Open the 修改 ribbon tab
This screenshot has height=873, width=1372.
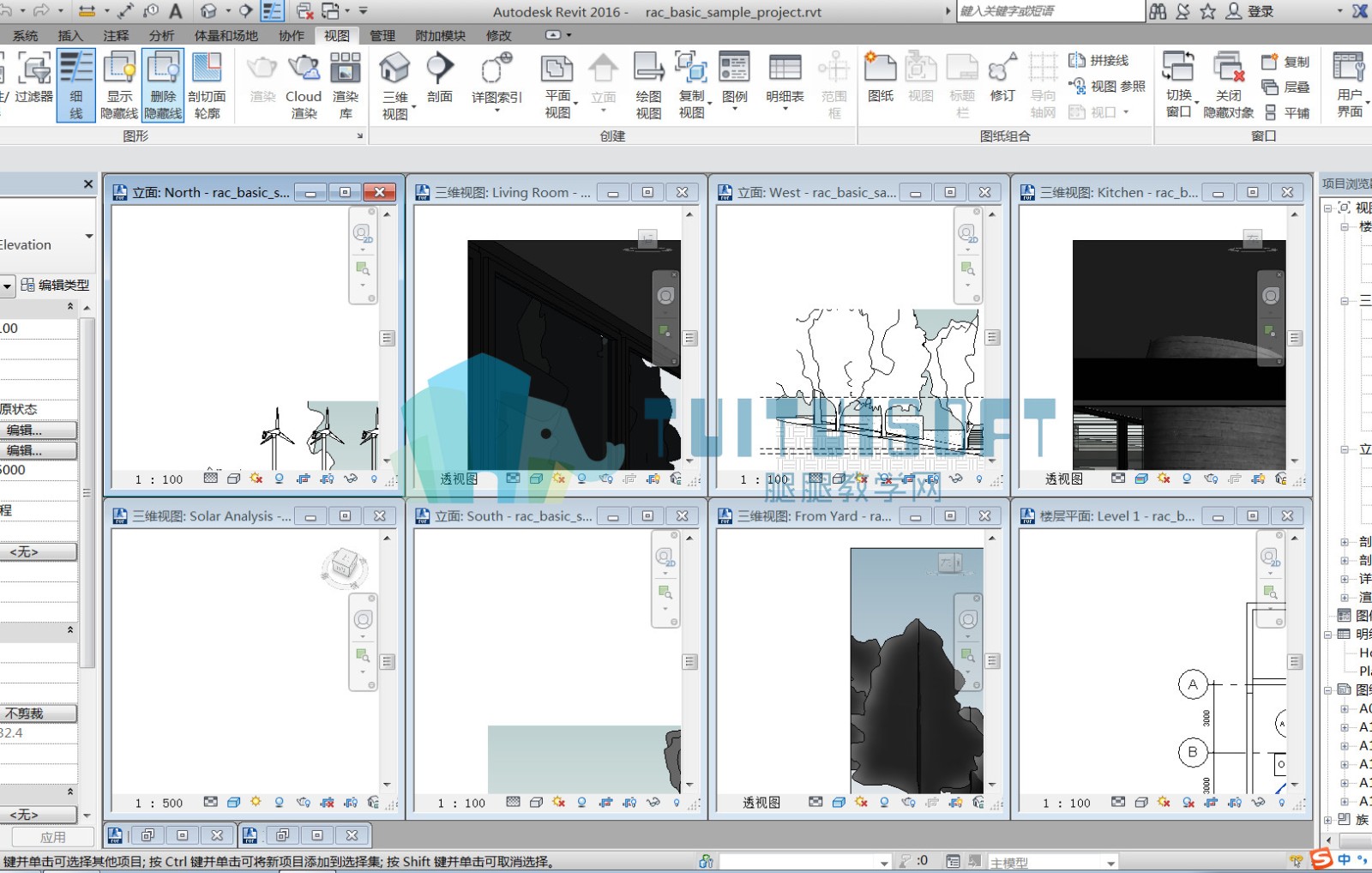[498, 35]
